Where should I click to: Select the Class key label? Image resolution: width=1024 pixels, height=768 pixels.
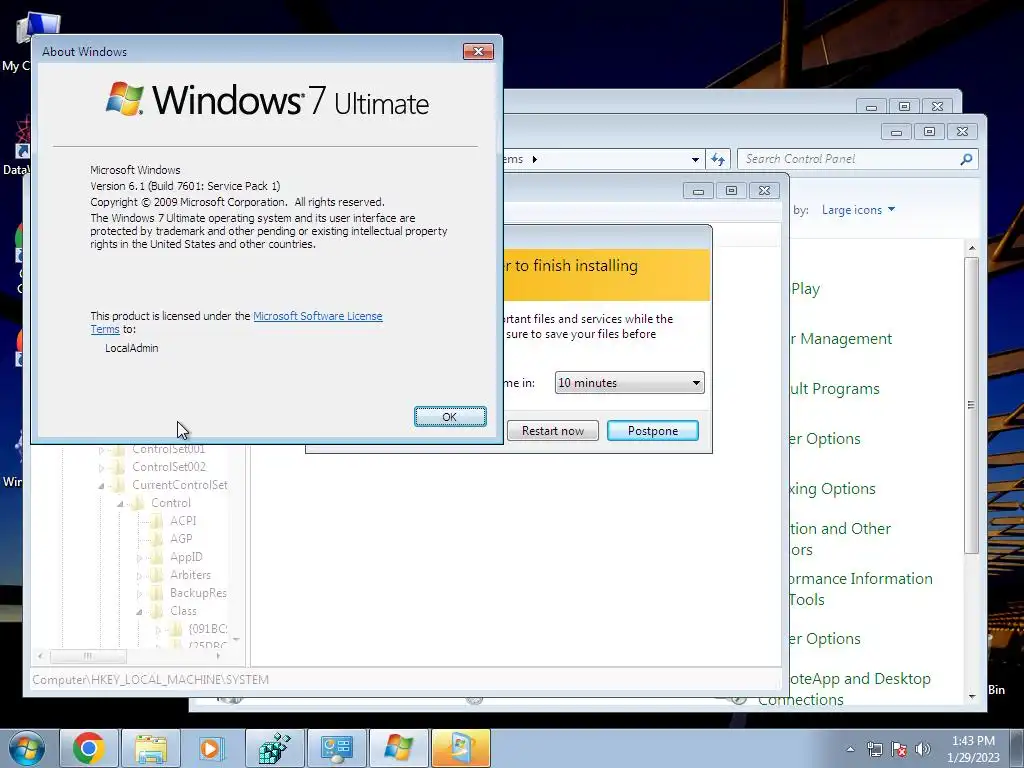coord(183,611)
